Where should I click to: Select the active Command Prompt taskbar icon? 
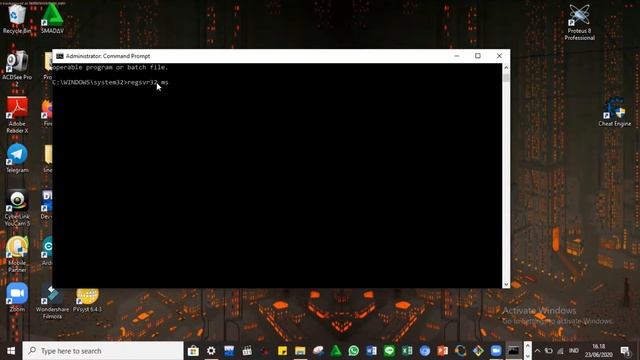click(x=513, y=351)
